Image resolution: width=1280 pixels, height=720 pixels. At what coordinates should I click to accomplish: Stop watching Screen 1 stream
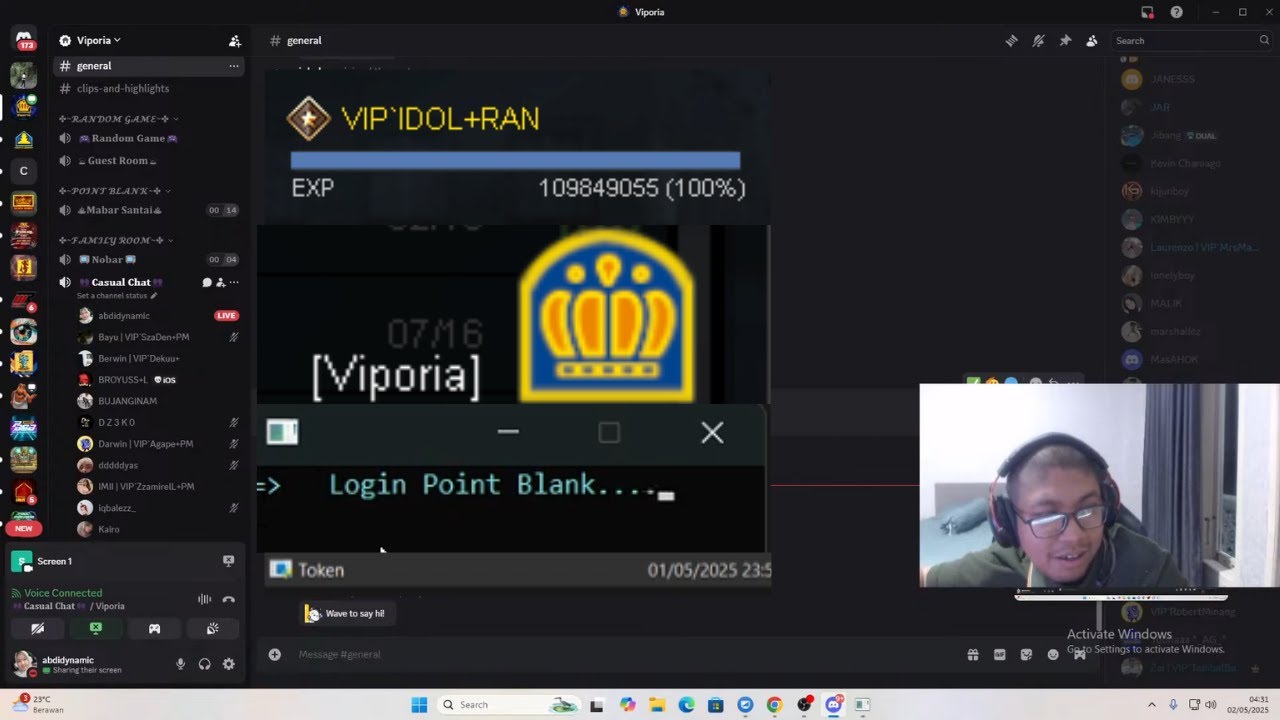point(228,561)
